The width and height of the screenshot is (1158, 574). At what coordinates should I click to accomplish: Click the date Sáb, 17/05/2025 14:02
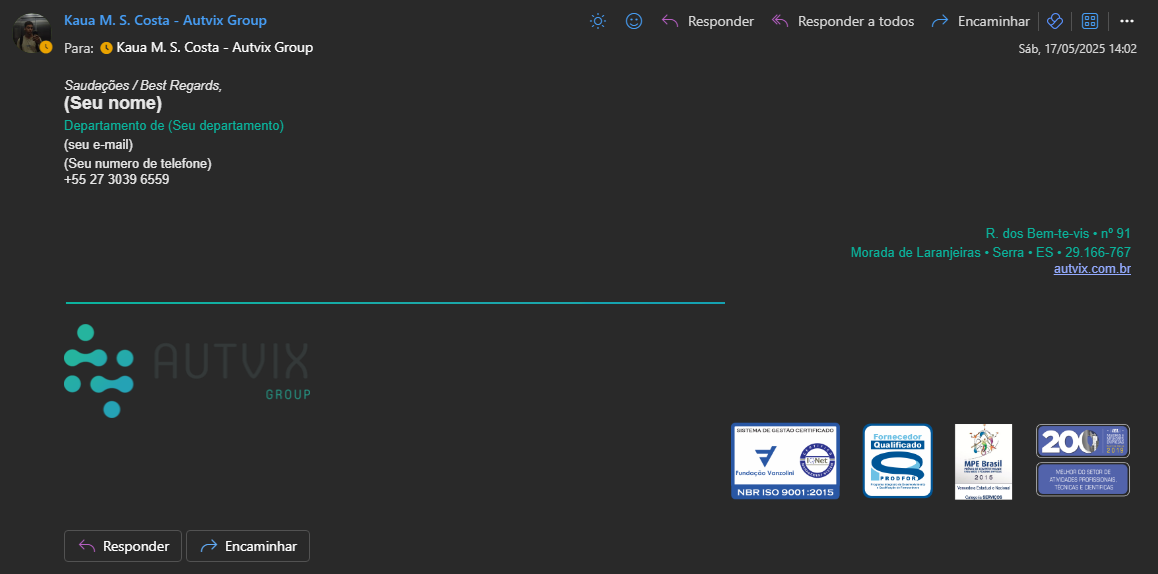point(1078,49)
